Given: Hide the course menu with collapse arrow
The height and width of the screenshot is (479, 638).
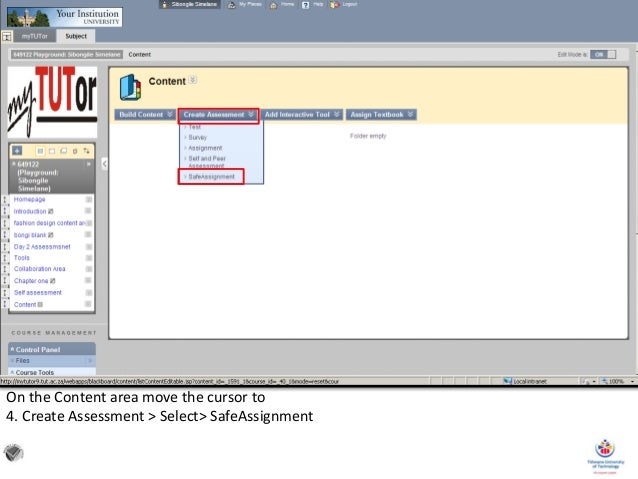Looking at the screenshot, I should [x=105, y=164].
